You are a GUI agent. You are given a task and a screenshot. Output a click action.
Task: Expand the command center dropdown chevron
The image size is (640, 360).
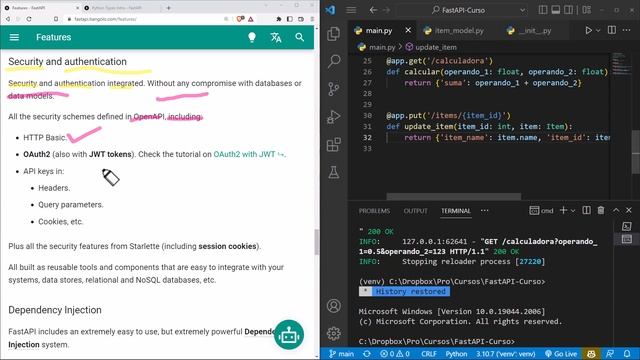click(x=522, y=10)
